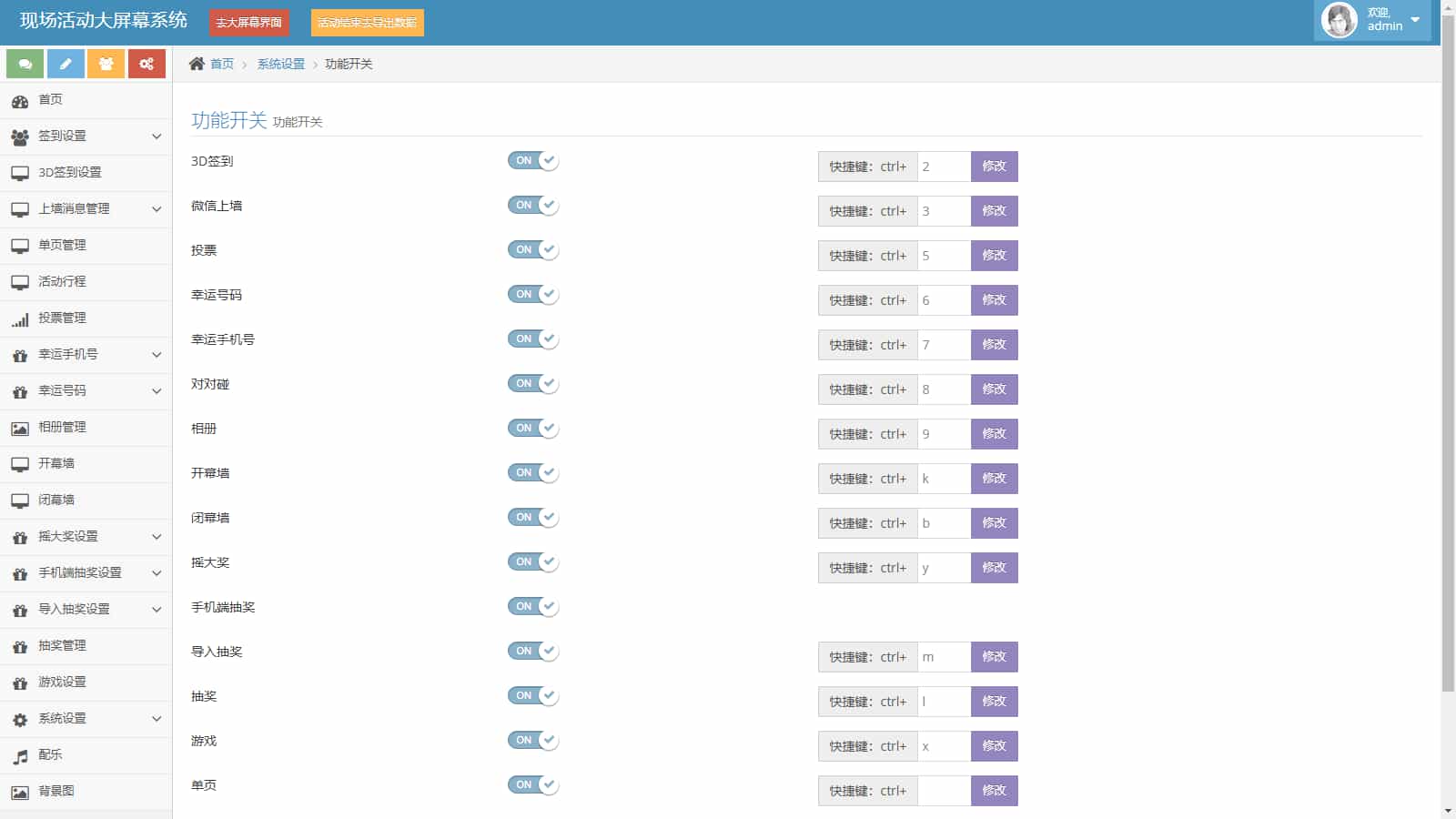Viewport: 1456px width, 819px height.
Task: Open 活动行程 in the sidebar
Action: [x=62, y=282]
